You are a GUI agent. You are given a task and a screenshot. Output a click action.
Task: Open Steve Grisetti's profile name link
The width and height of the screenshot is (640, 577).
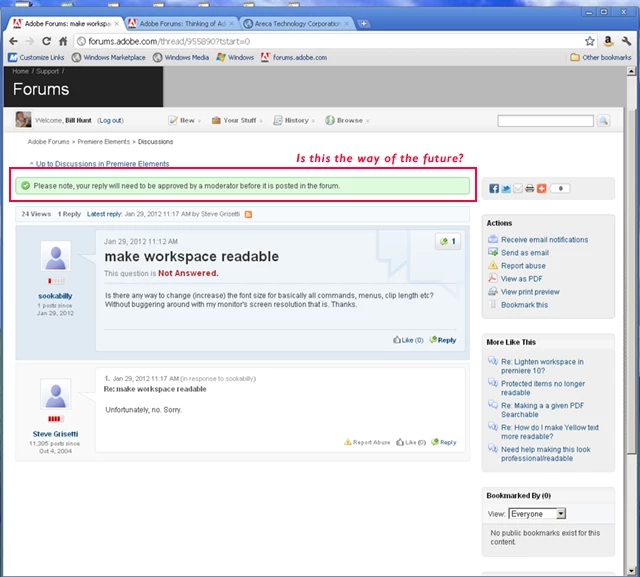[56, 434]
